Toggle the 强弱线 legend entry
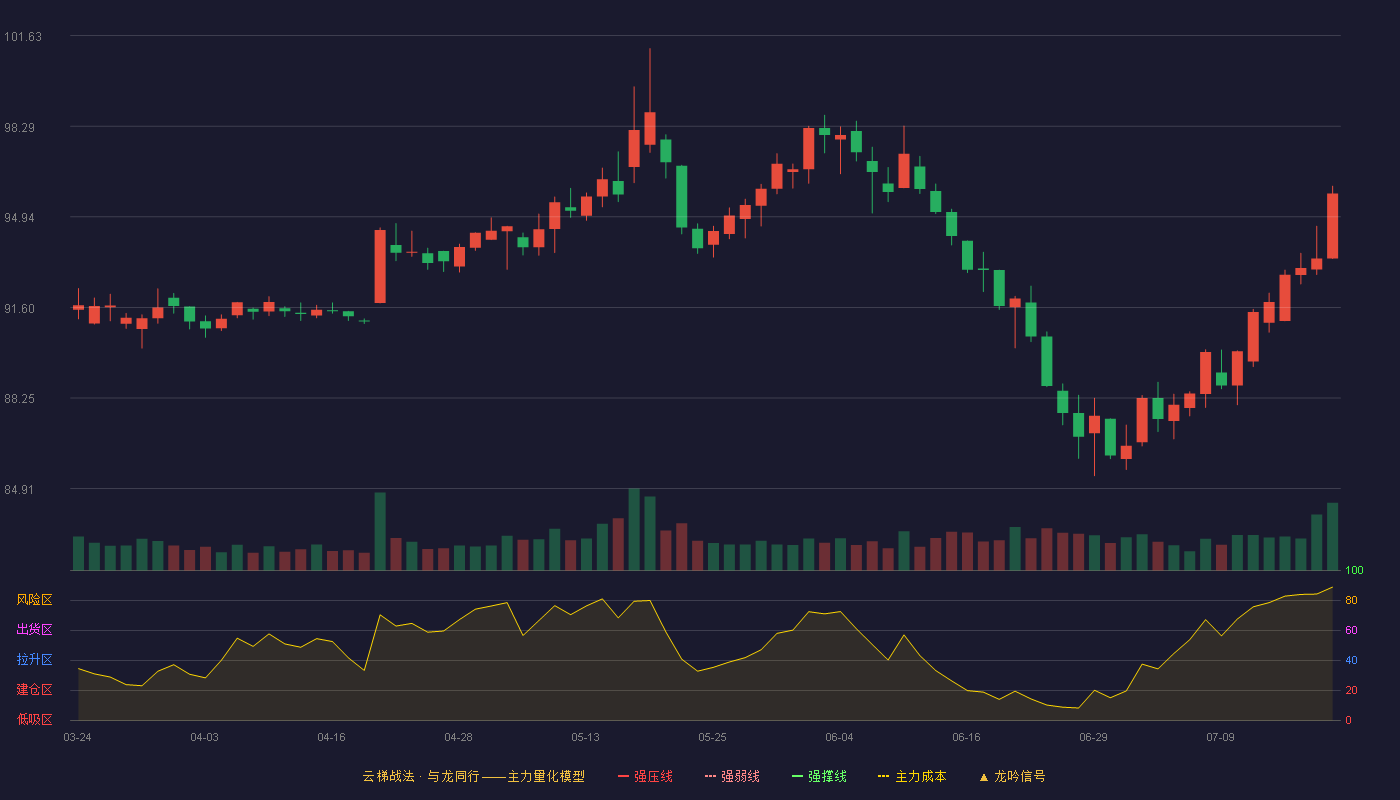Image resolution: width=1400 pixels, height=800 pixels. [x=732, y=776]
